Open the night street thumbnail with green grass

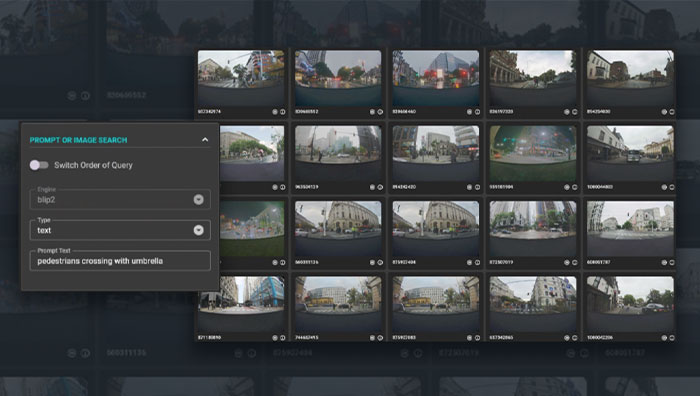[533, 154]
